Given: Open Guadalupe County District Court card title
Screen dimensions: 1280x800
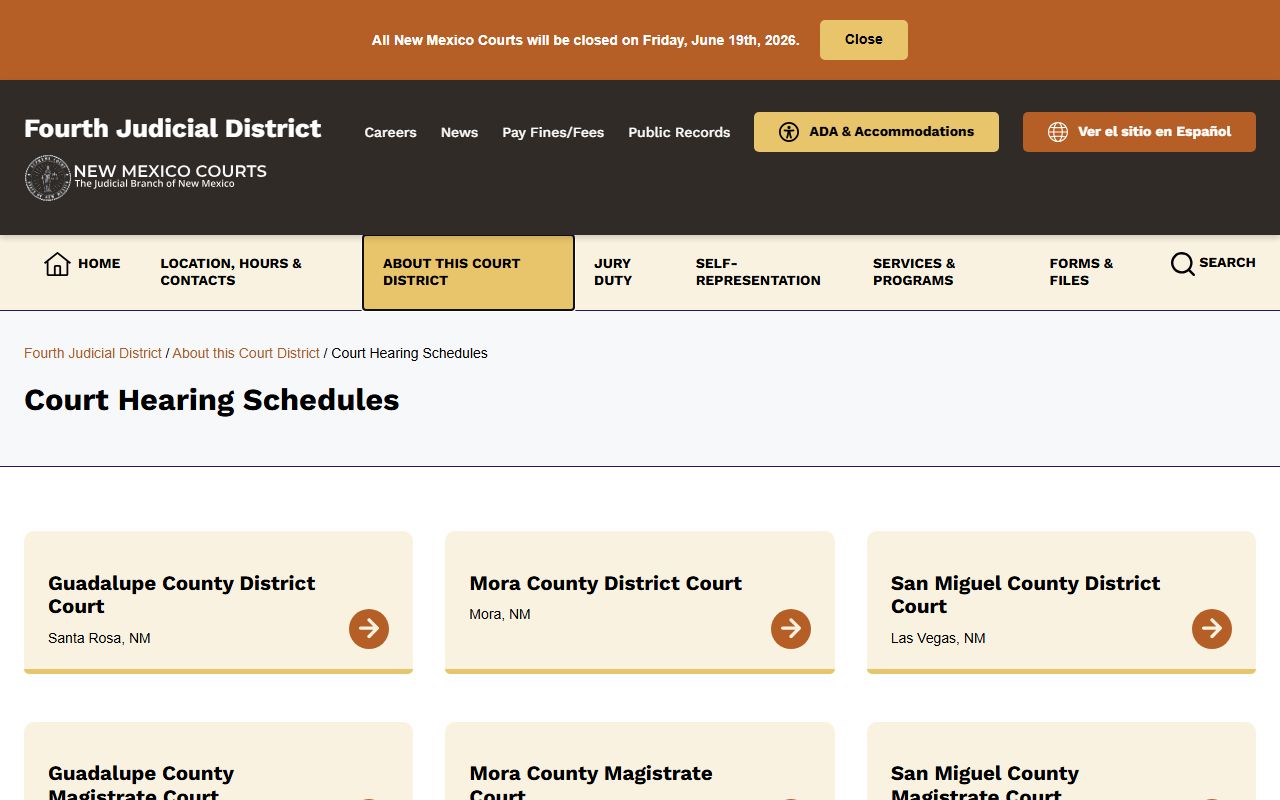Looking at the screenshot, I should click(x=182, y=594).
